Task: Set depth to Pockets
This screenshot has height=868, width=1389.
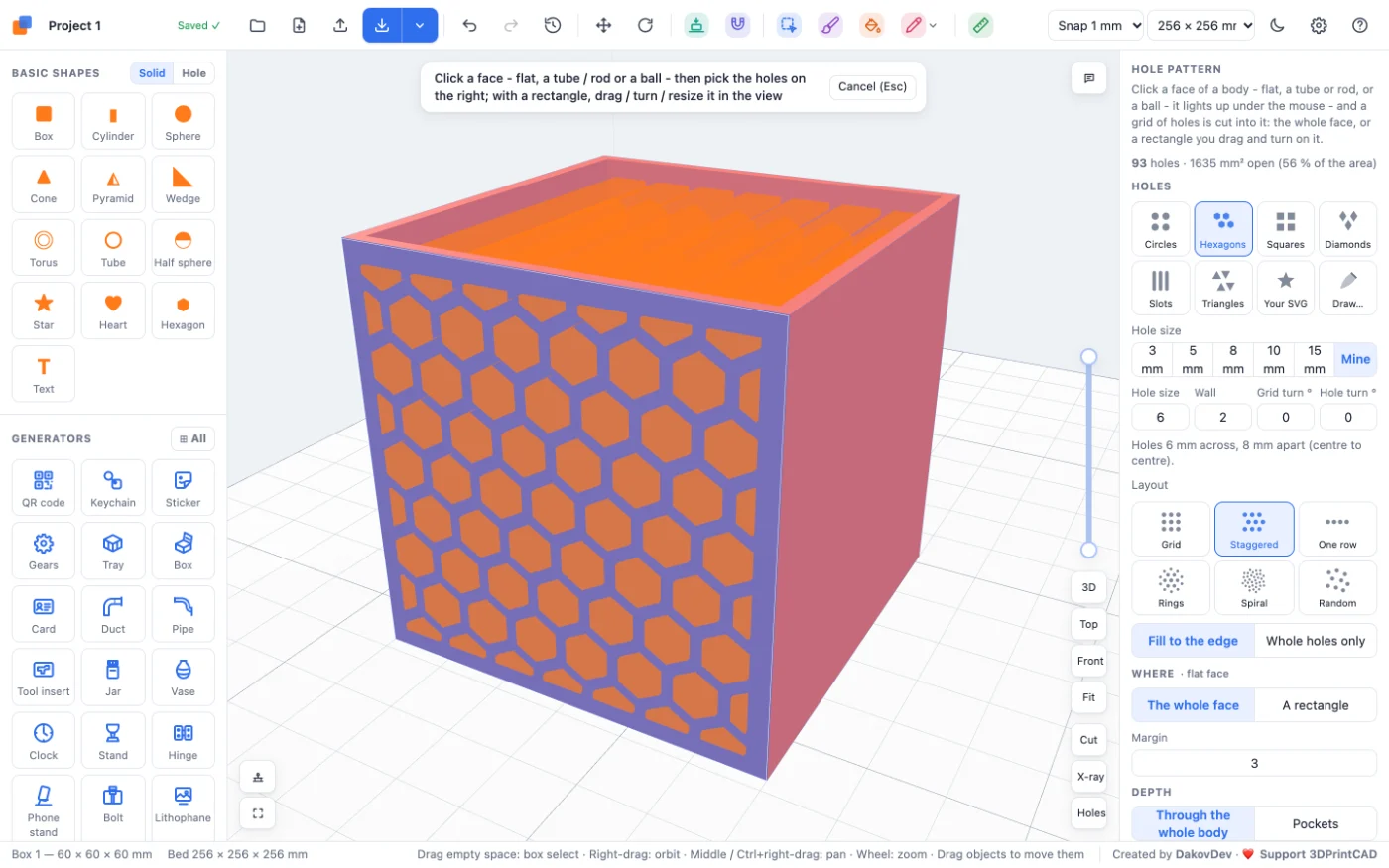Action: point(1316,824)
